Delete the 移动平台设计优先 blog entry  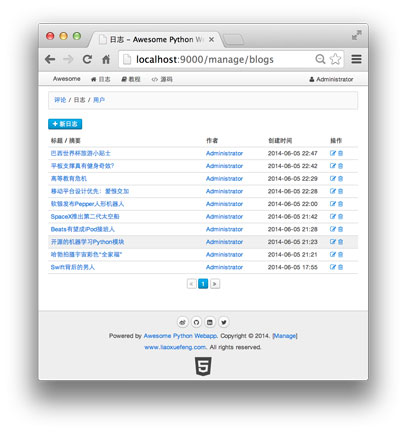pyautogui.click(x=340, y=191)
